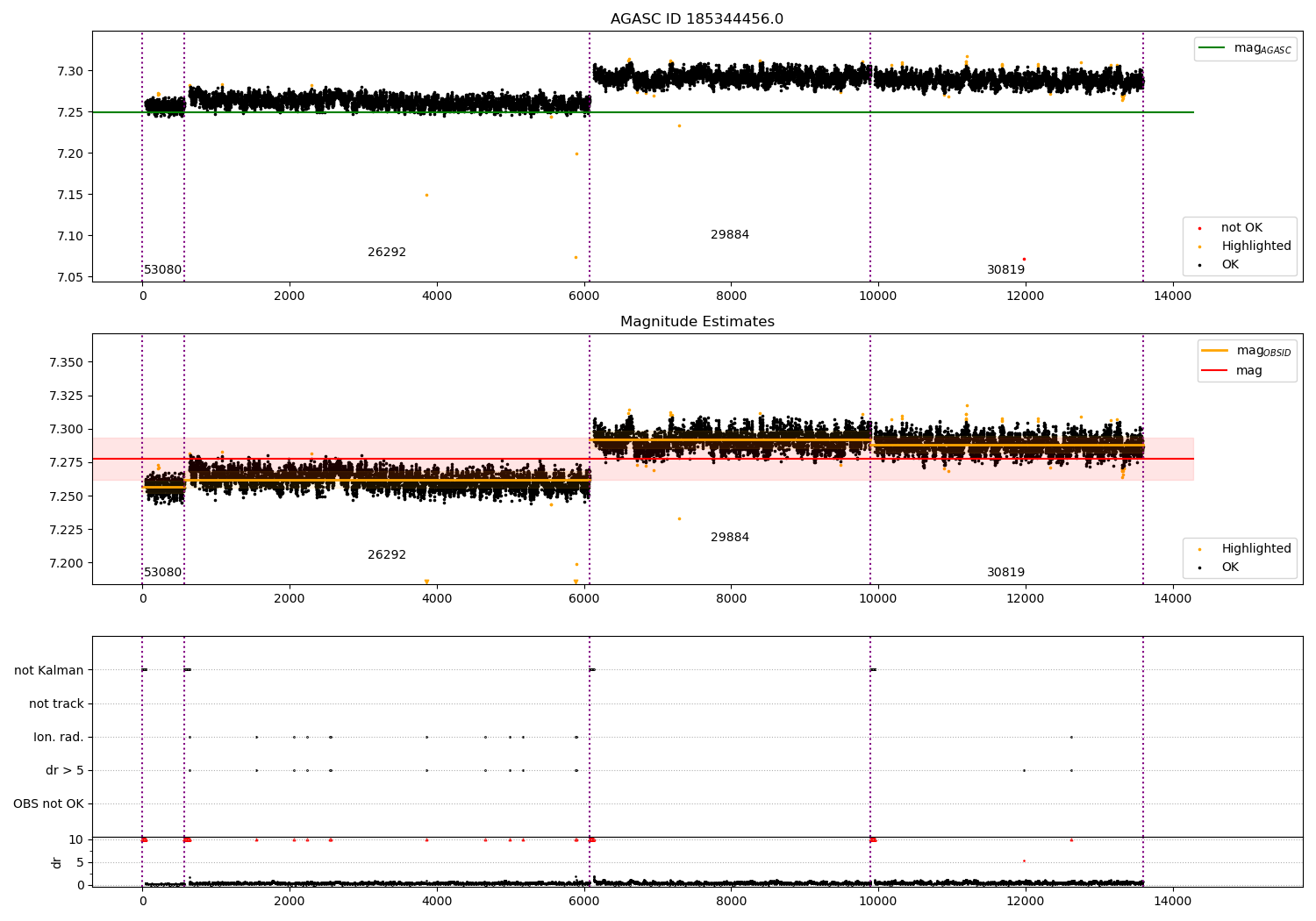Click the 26292 label in Magnitude Estimates plot

pos(387,555)
